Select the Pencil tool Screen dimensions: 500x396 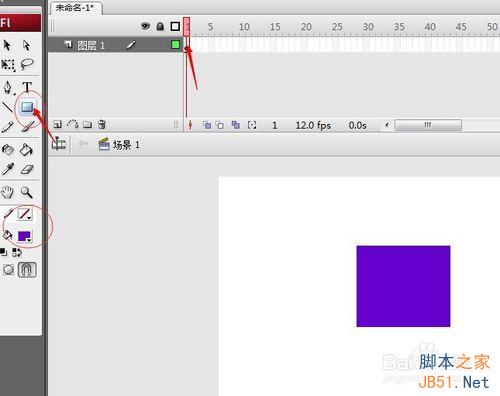pos(7,127)
